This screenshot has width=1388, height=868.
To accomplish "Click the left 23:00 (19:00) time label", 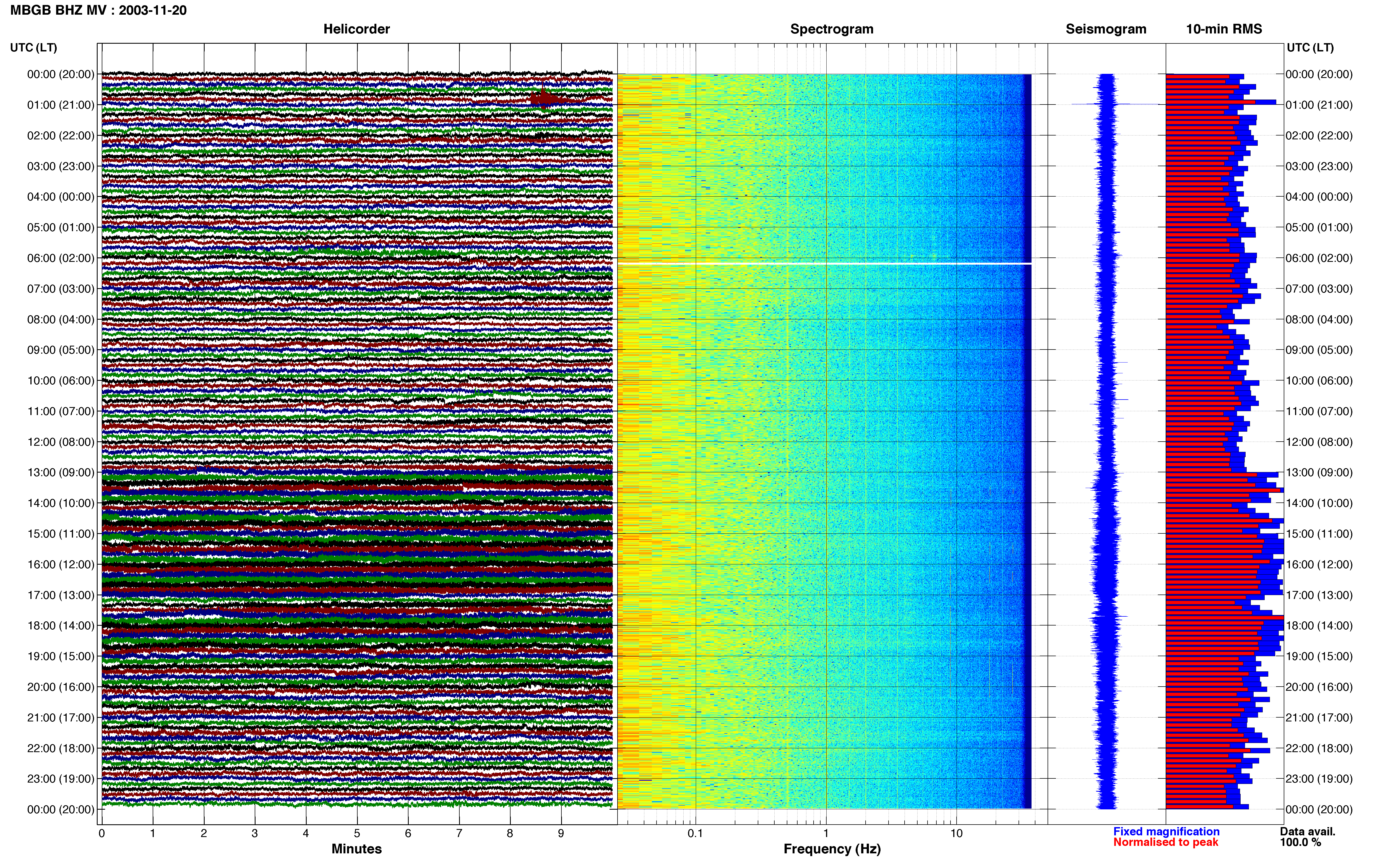I will click(x=61, y=779).
